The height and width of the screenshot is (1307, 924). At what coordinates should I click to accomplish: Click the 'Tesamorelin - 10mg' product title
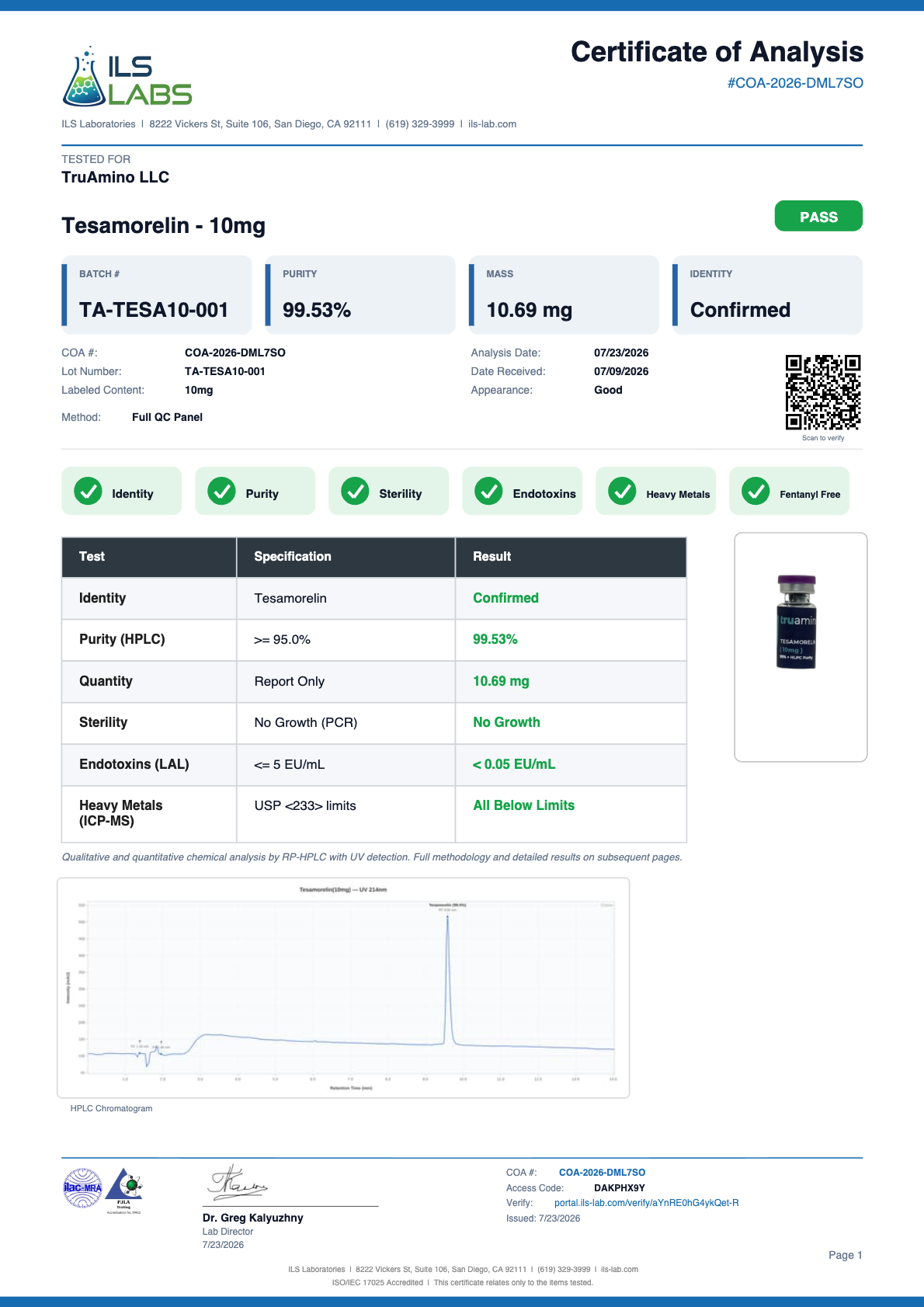tap(163, 225)
